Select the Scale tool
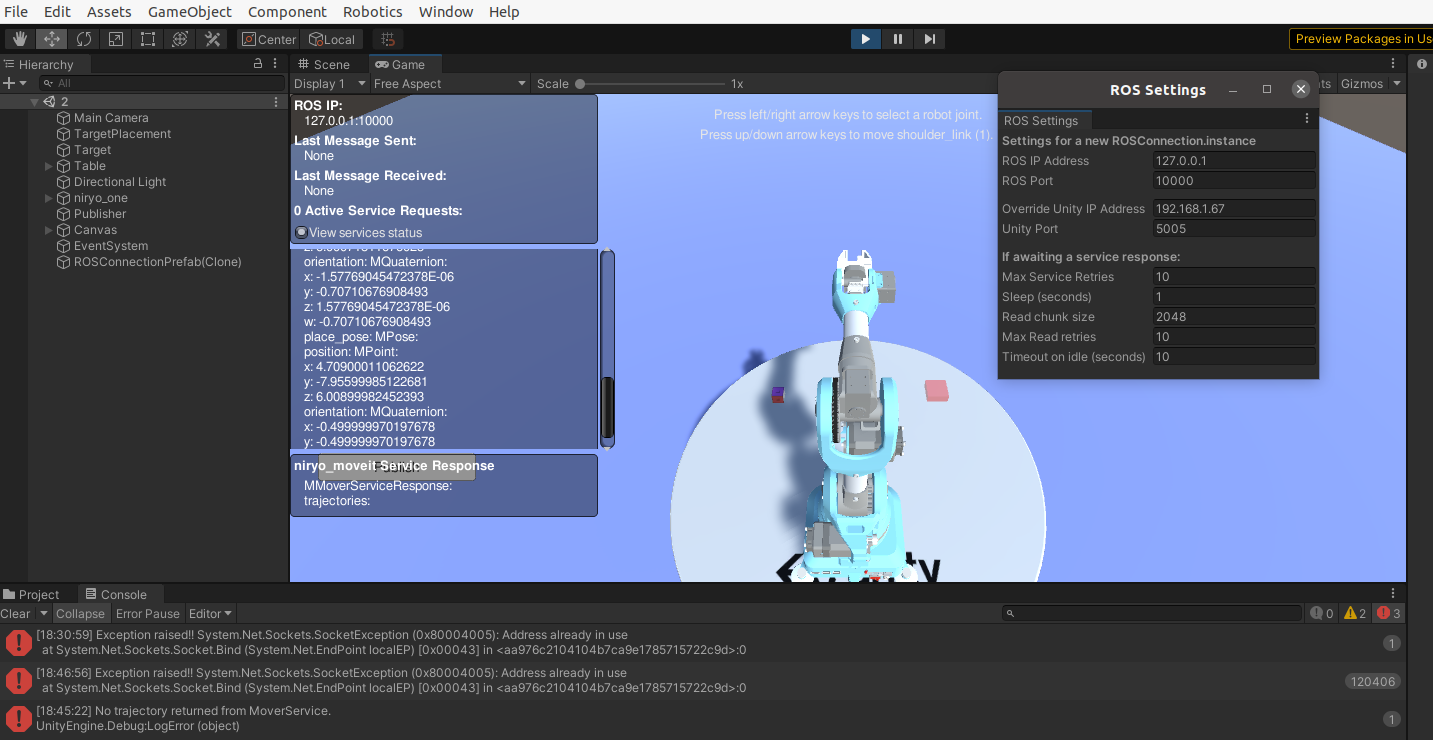The height and width of the screenshot is (740, 1433). click(117, 38)
